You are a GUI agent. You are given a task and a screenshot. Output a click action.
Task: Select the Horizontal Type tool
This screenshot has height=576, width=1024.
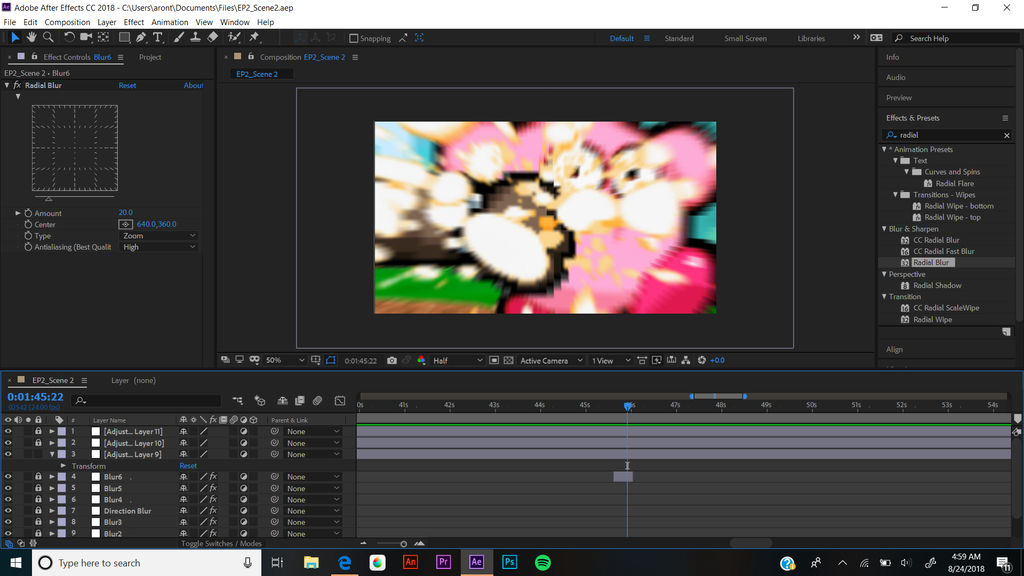157,38
